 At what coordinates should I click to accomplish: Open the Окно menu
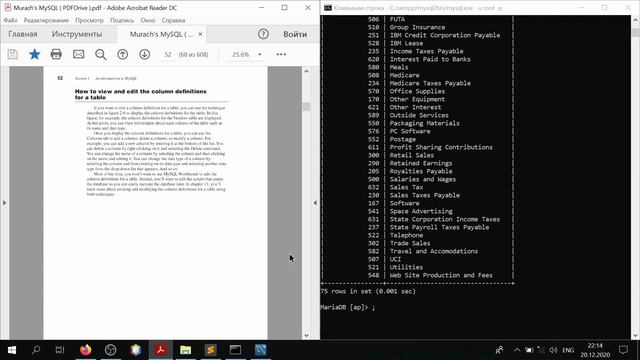[148, 20]
